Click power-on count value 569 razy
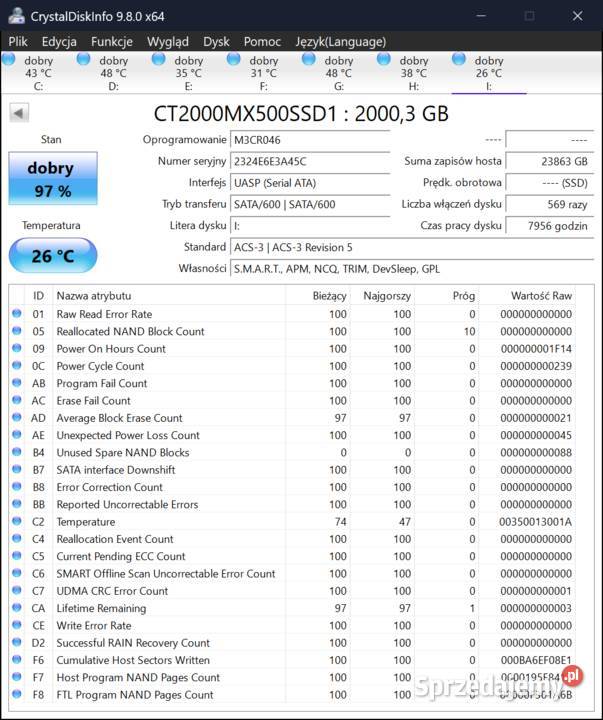 click(x=550, y=204)
